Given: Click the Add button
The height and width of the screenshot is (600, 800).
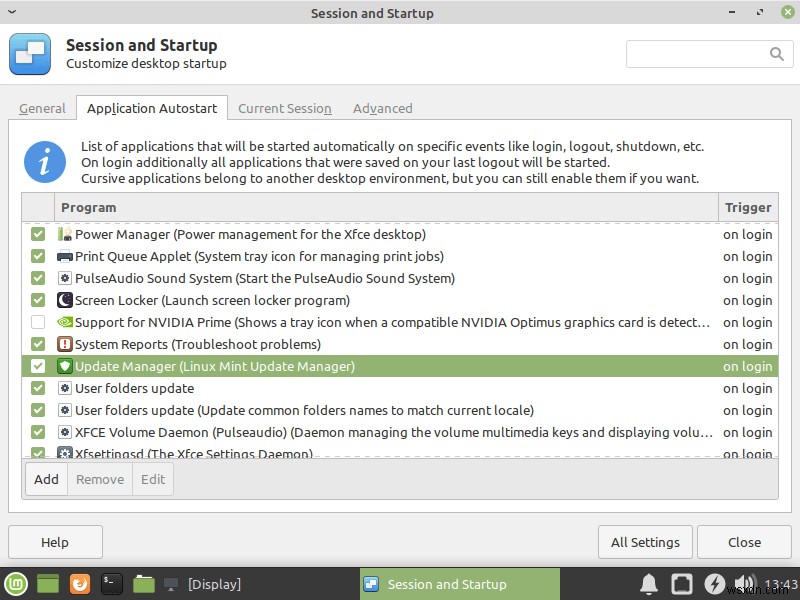Looking at the screenshot, I should coord(46,479).
